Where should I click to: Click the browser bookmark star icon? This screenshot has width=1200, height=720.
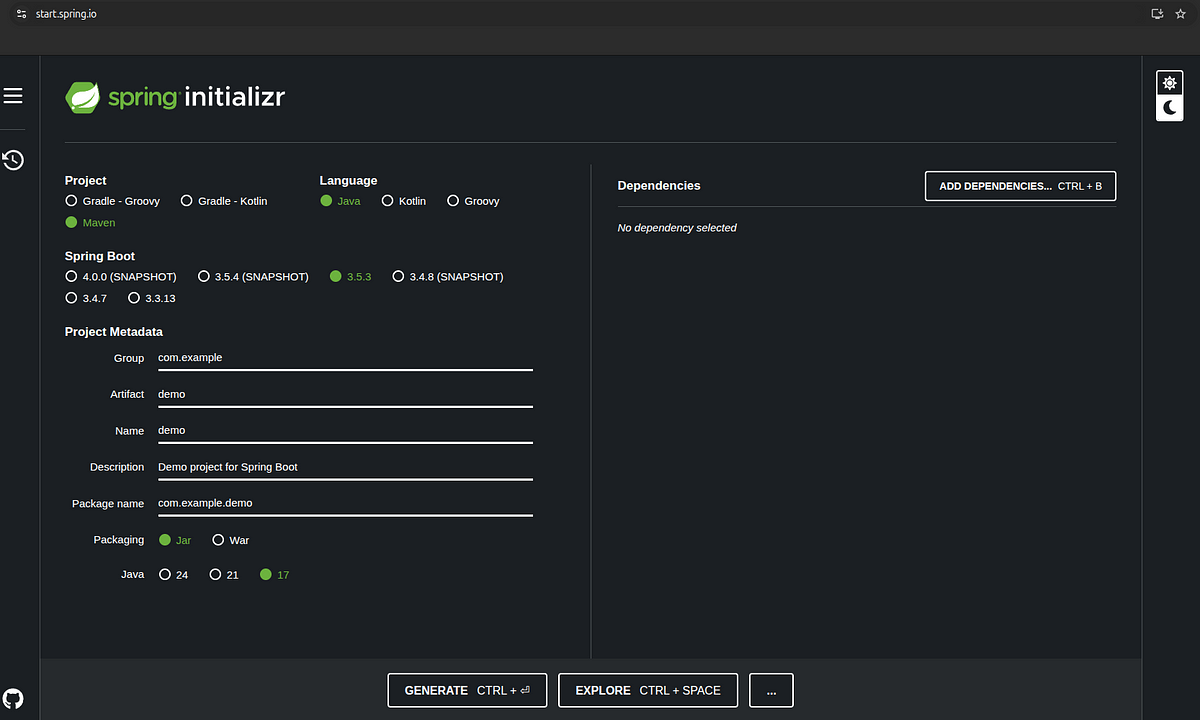1180,14
